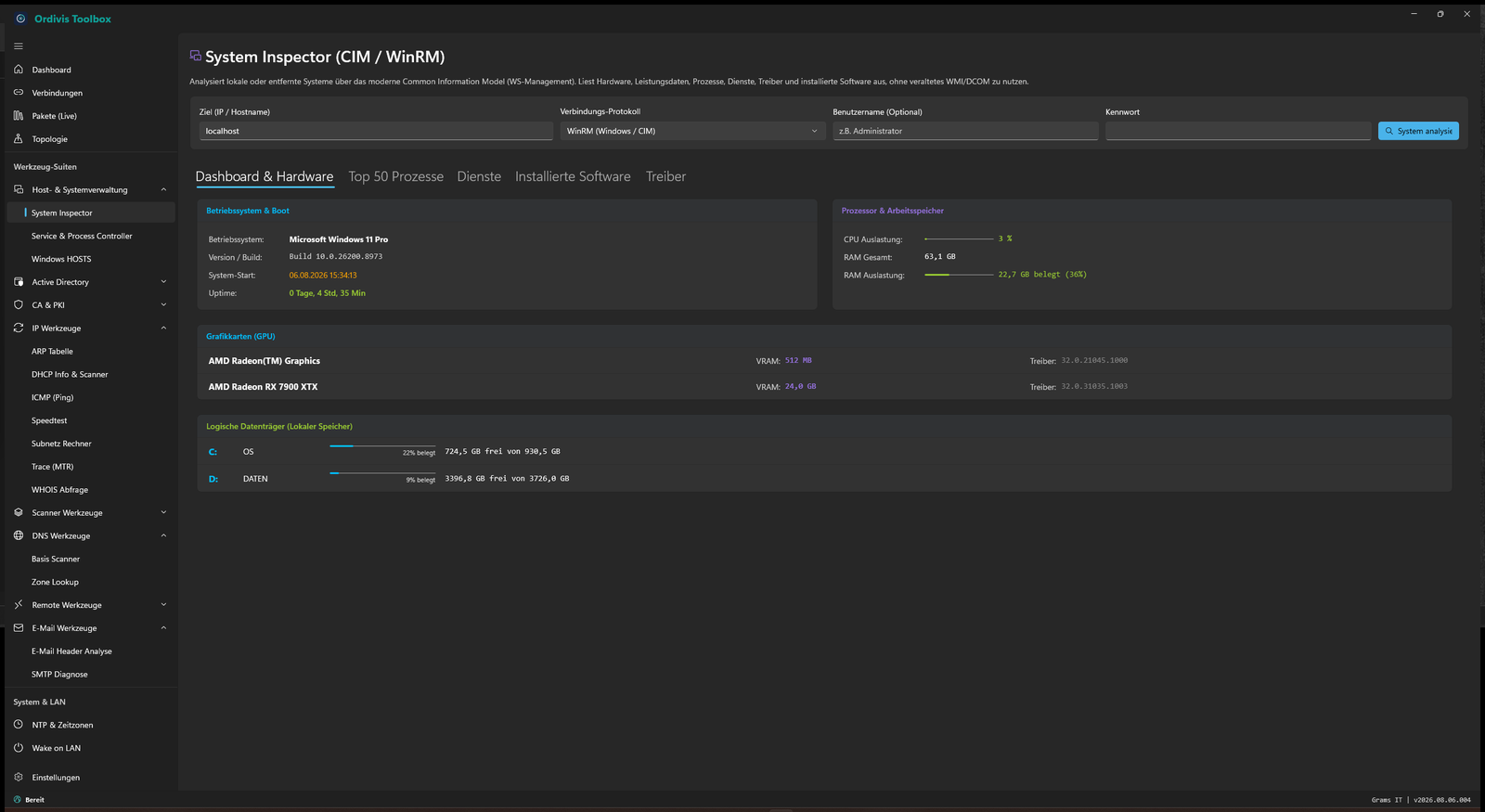Screen dimensions: 1485x812
Task: Click the AMD Radeon RX 7900 XTX row
Action: point(824,387)
